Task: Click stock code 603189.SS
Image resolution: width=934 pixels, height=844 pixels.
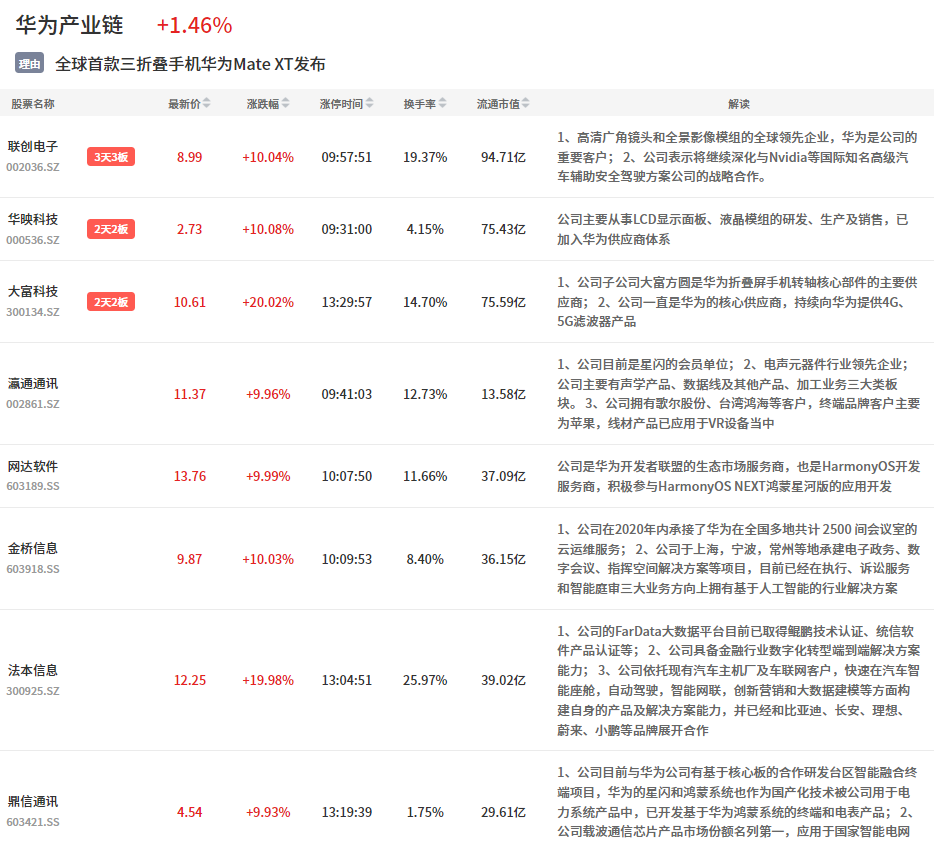Action: (x=33, y=486)
